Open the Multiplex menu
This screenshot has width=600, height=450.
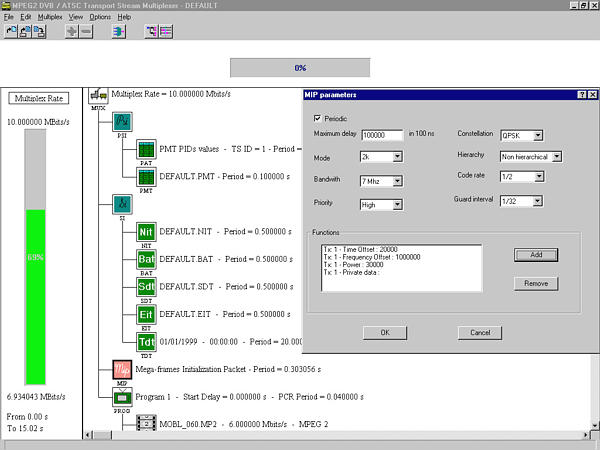[50, 17]
